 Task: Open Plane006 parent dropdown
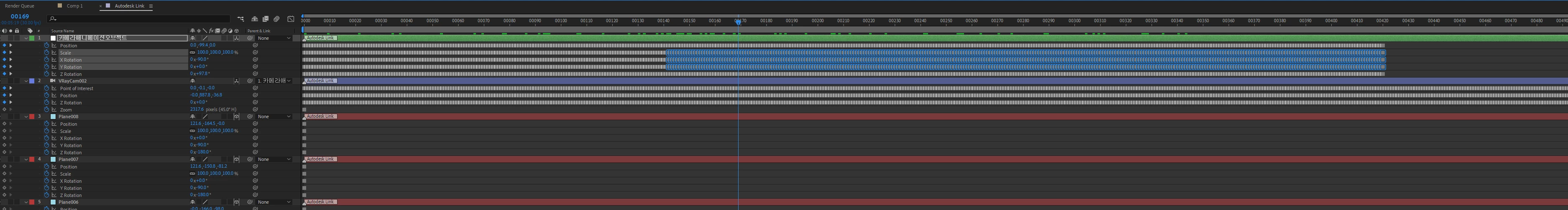(274, 202)
